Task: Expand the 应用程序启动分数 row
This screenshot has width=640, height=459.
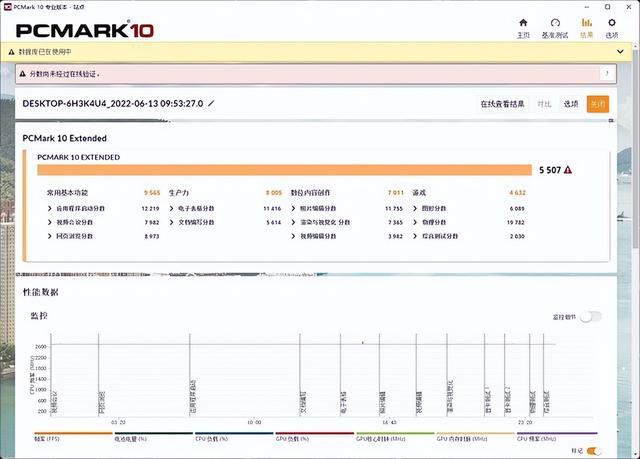Action: [x=50, y=208]
